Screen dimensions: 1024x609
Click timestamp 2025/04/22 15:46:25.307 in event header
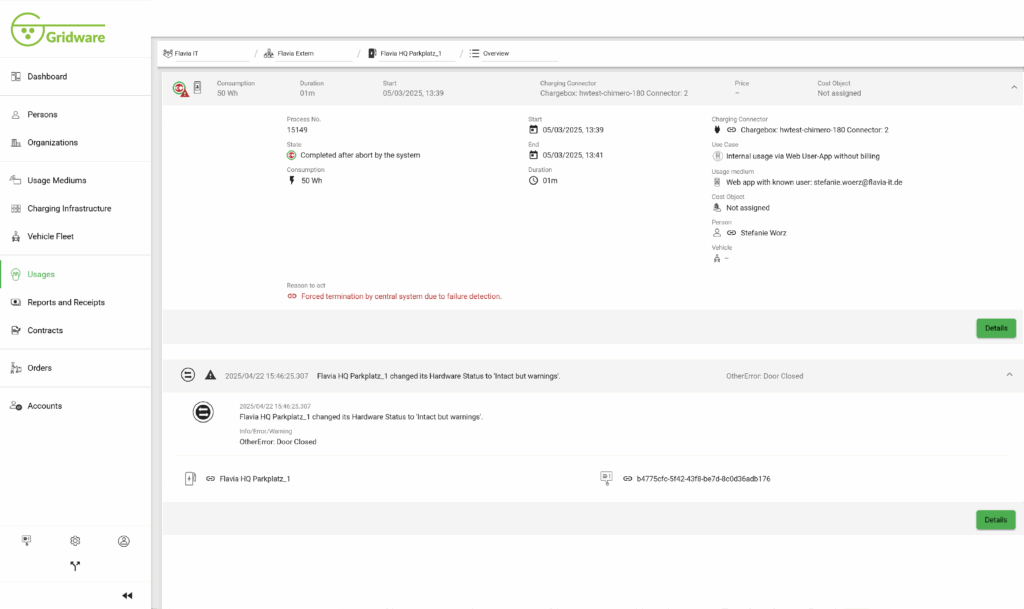point(266,376)
